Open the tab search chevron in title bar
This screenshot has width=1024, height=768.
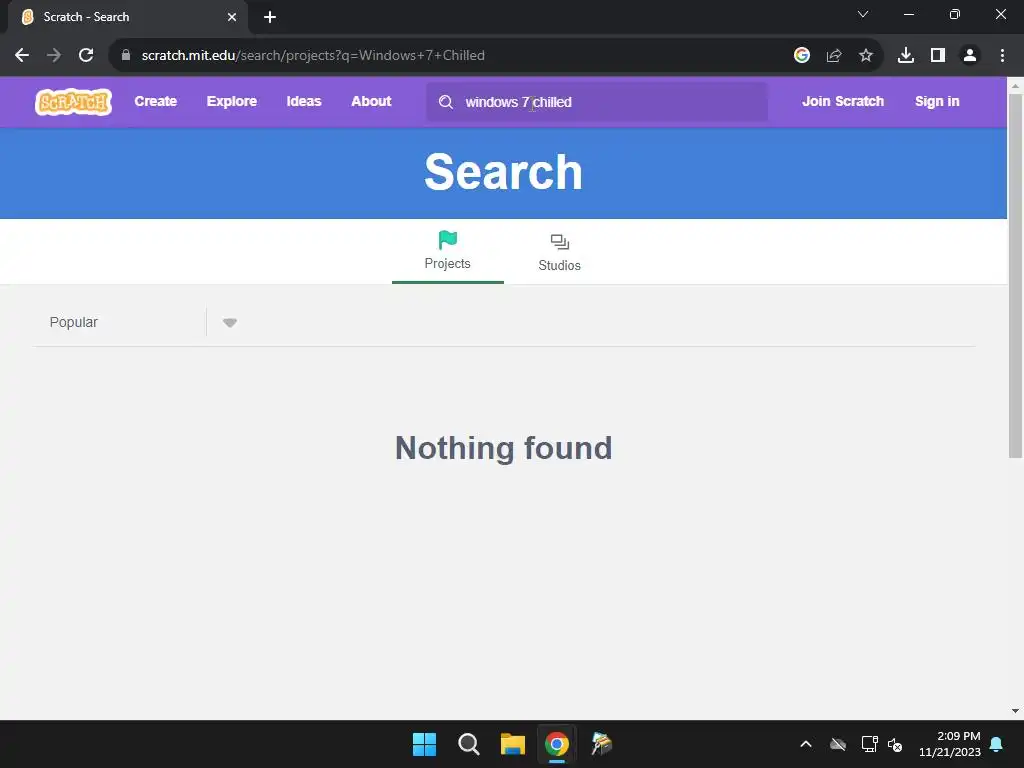pos(863,14)
